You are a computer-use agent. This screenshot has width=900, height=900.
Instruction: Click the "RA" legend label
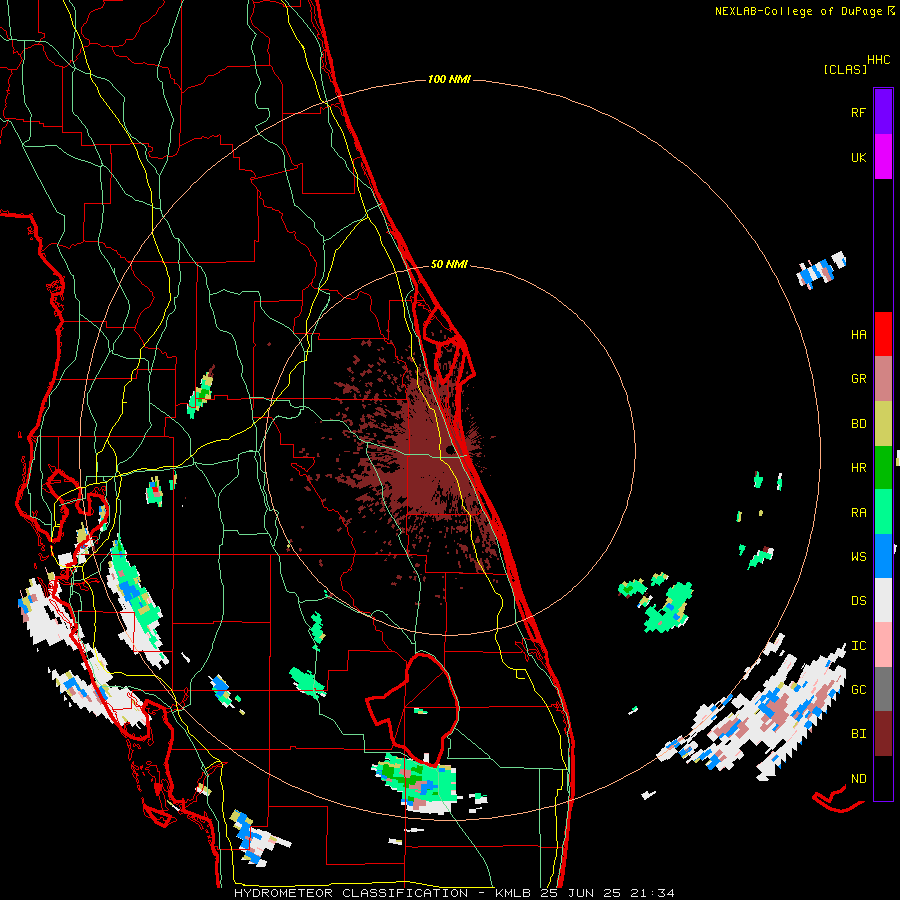point(858,512)
